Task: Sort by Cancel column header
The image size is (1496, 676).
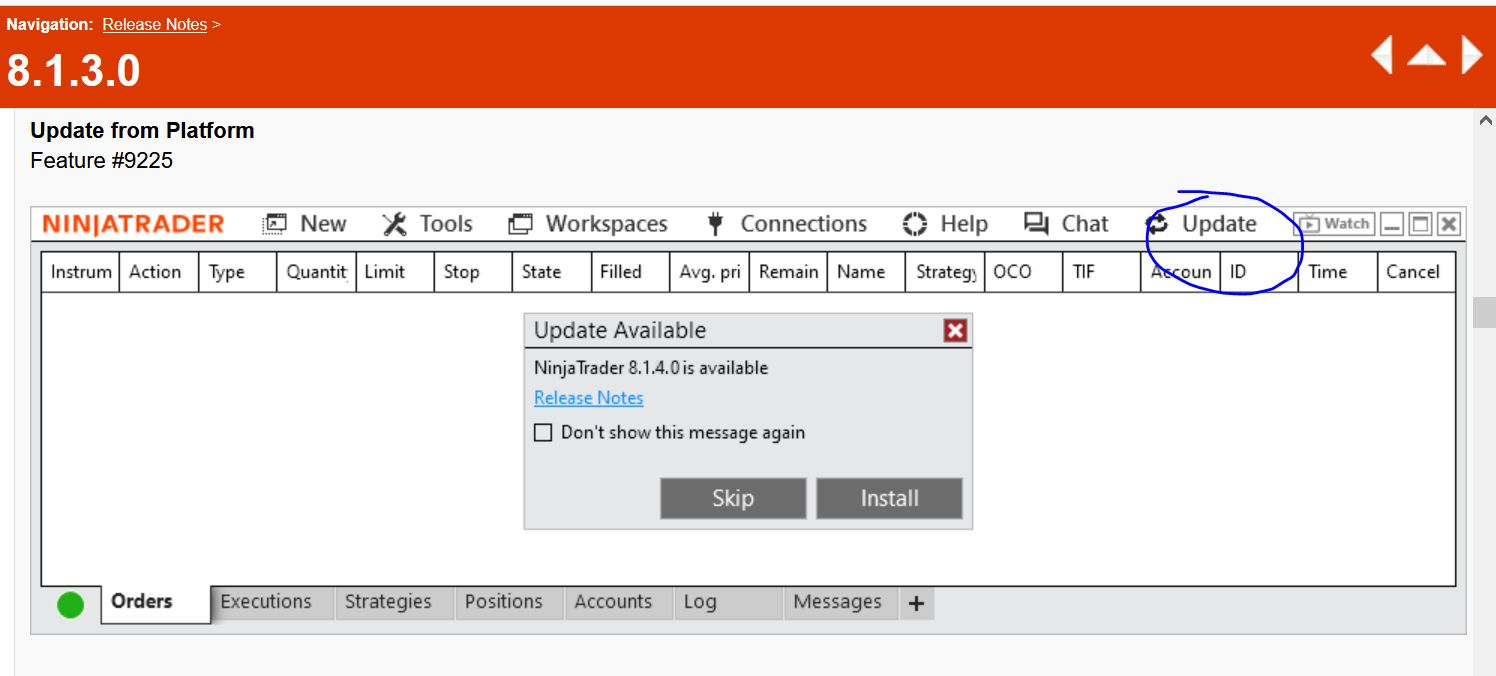Action: [x=1415, y=272]
